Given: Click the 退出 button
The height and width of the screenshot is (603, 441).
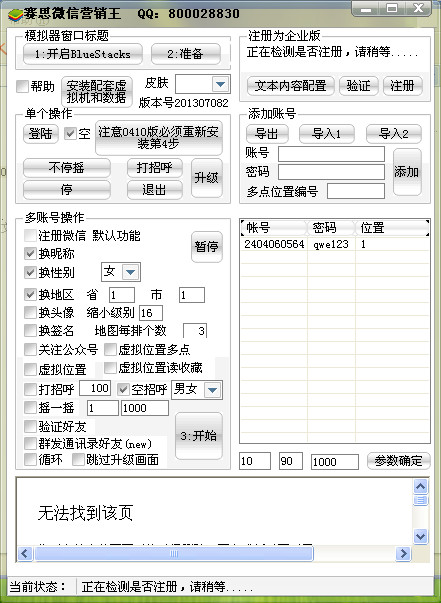Looking at the screenshot, I should click(x=155, y=190).
